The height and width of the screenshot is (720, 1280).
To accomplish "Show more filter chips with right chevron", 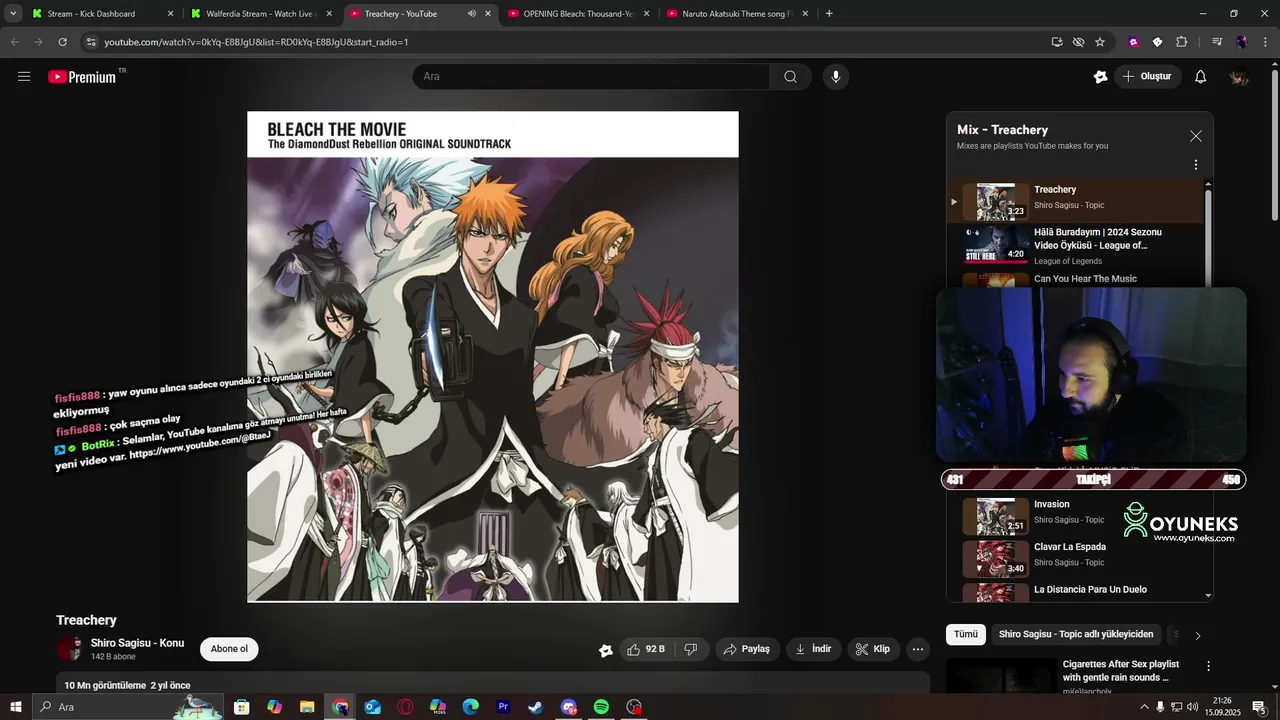I will [1198, 635].
